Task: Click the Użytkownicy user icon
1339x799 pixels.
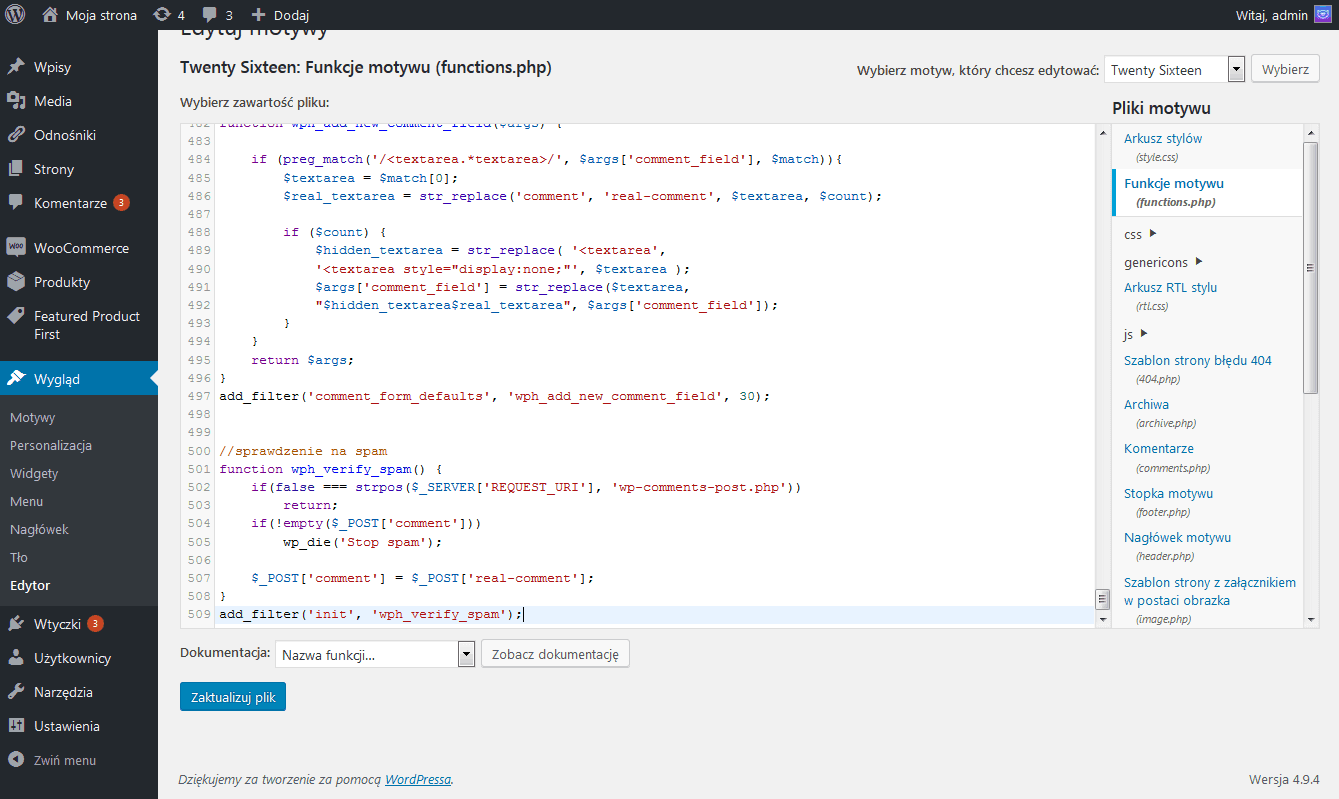Action: pos(16,658)
